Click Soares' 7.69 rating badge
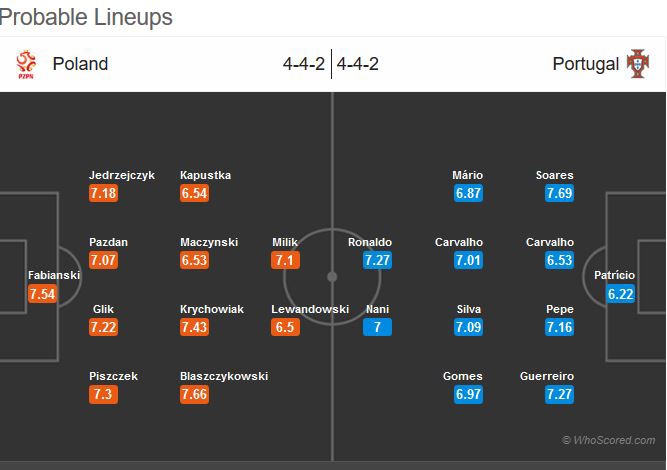 pyautogui.click(x=559, y=193)
